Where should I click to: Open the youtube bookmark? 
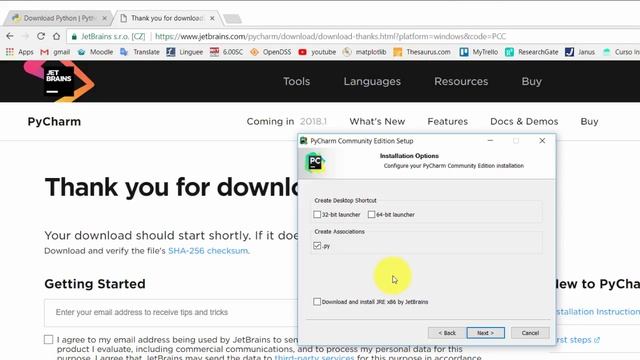click(x=317, y=52)
